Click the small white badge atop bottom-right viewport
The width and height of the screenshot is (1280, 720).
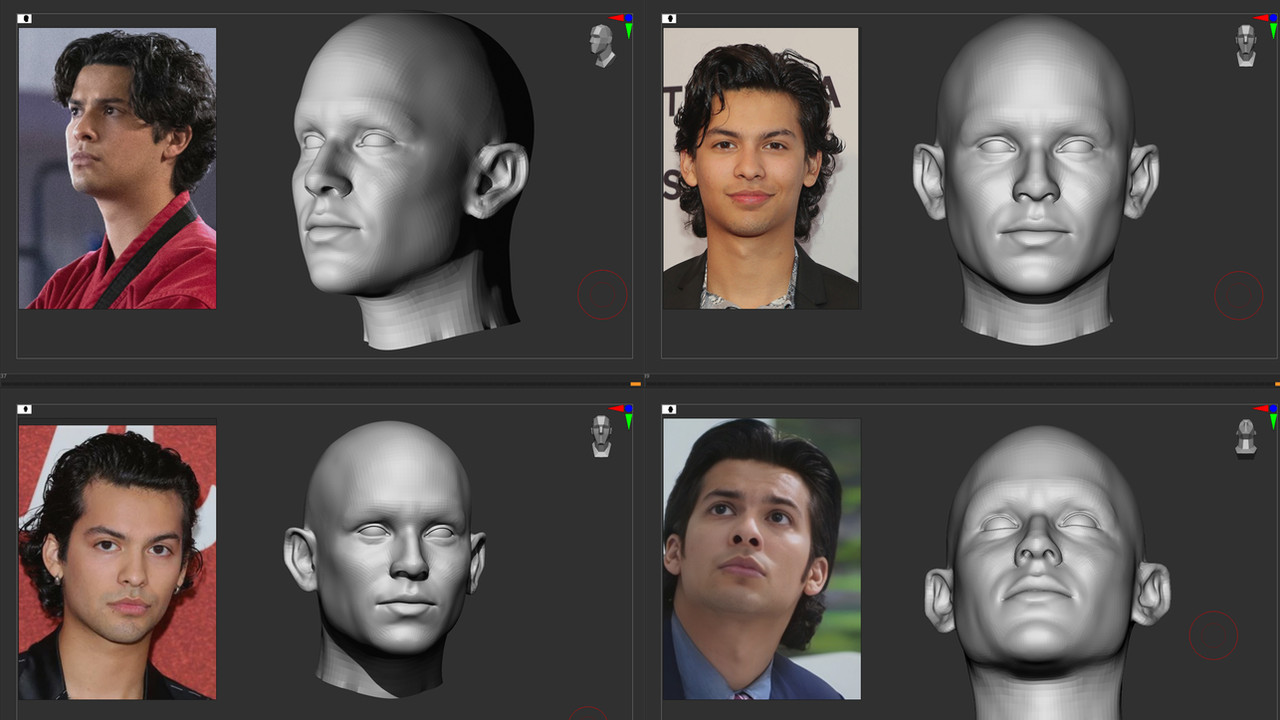(x=669, y=409)
